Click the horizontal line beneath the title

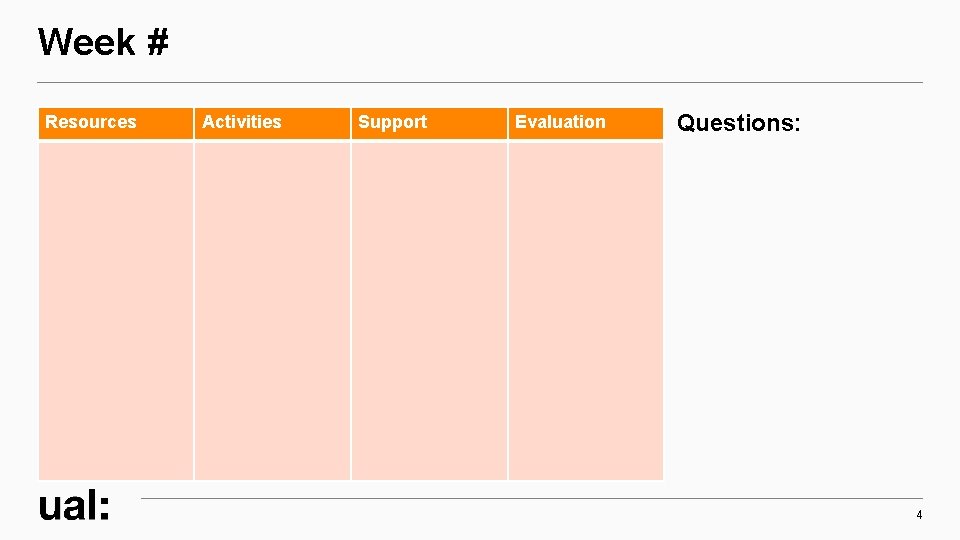tap(480, 82)
